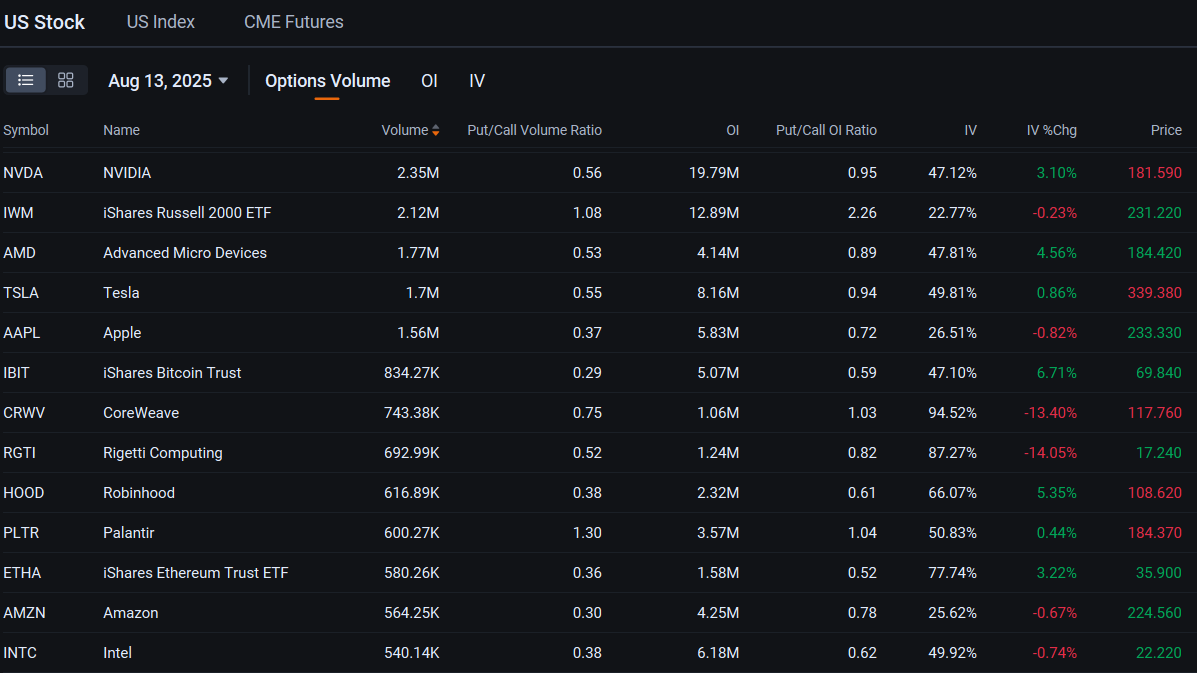This screenshot has width=1197, height=673.
Task: Click Tesla's volume value 1.7M
Action: click(x=422, y=293)
